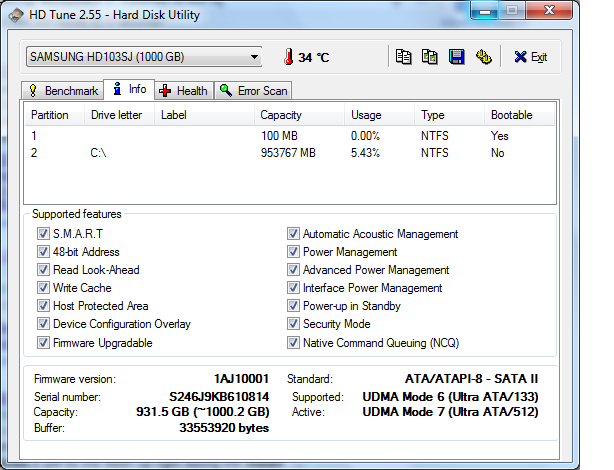Click the Usage column header
This screenshot has width=614, height=470.
click(x=366, y=115)
